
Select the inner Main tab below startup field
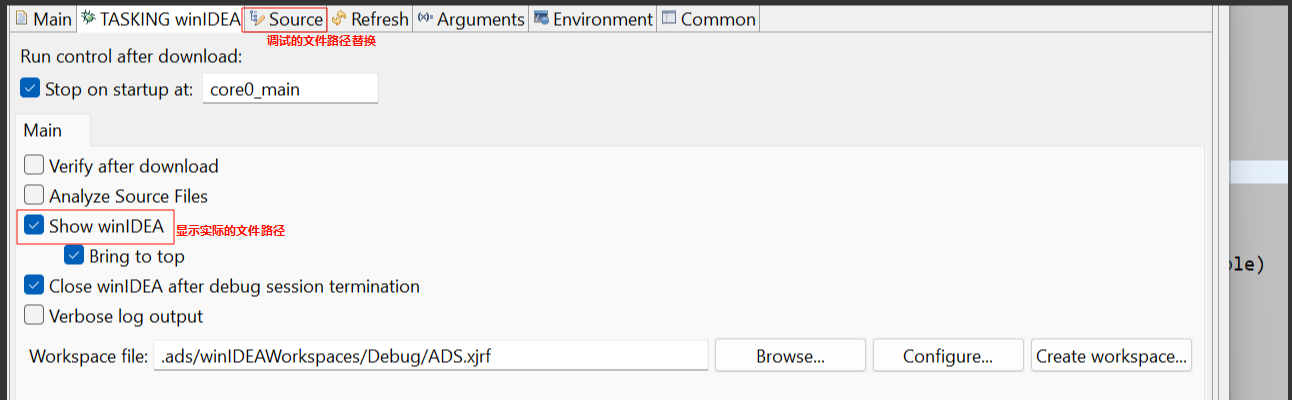pos(43,130)
